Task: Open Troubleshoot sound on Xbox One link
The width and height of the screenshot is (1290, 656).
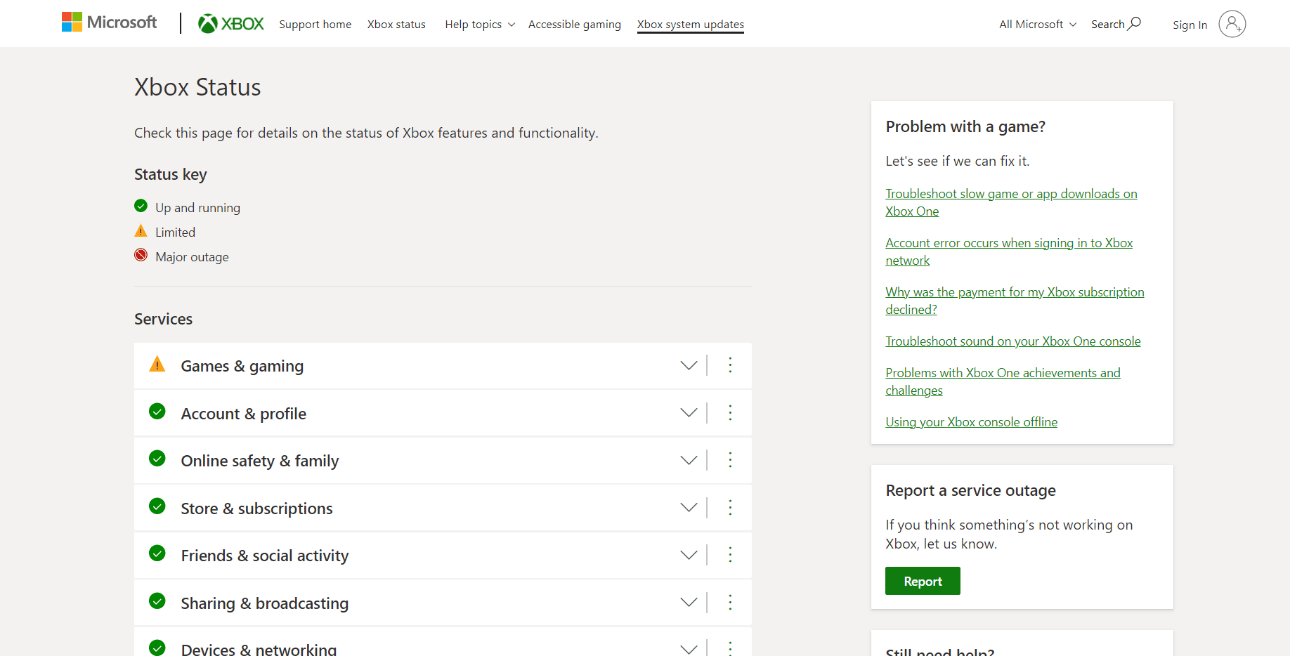Action: (1013, 341)
